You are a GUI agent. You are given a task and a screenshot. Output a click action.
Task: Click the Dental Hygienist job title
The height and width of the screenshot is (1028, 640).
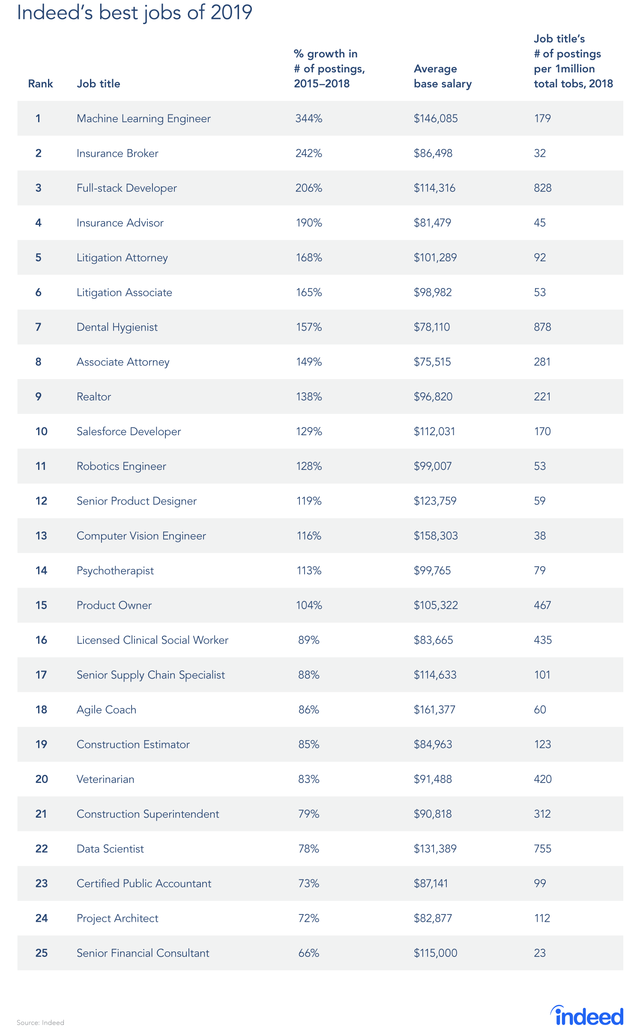[117, 328]
